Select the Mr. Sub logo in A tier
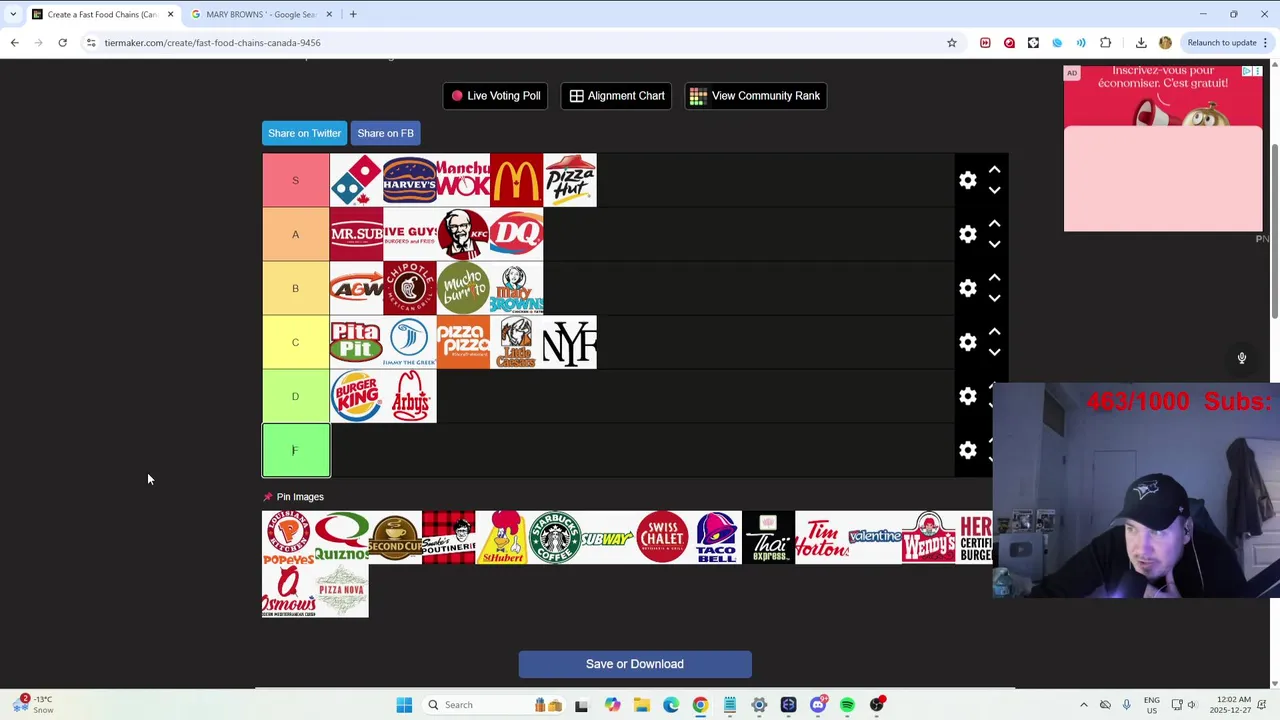Screen dimensions: 1280x720 pyautogui.click(x=357, y=234)
